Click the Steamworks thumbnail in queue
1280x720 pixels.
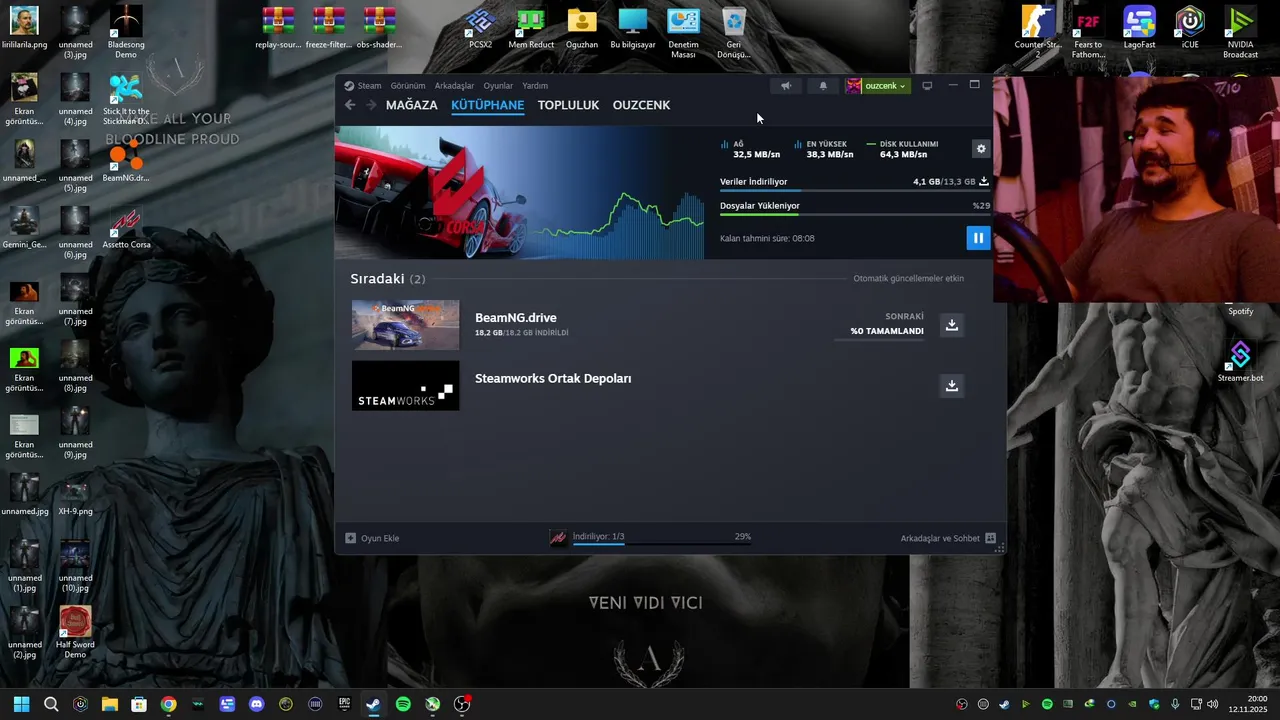[x=405, y=385]
